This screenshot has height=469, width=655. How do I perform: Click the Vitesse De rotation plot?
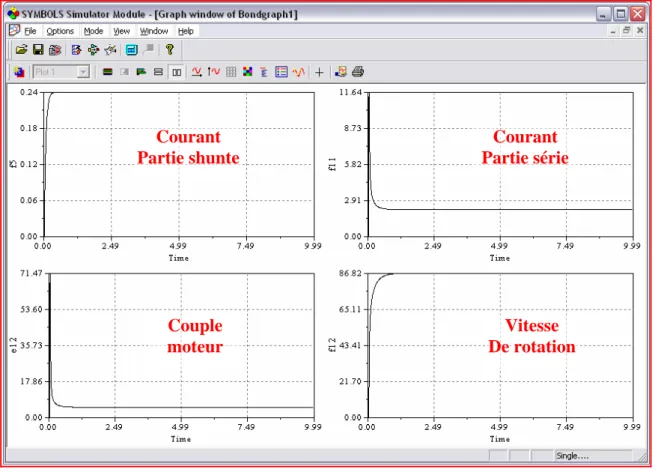[x=500, y=345]
